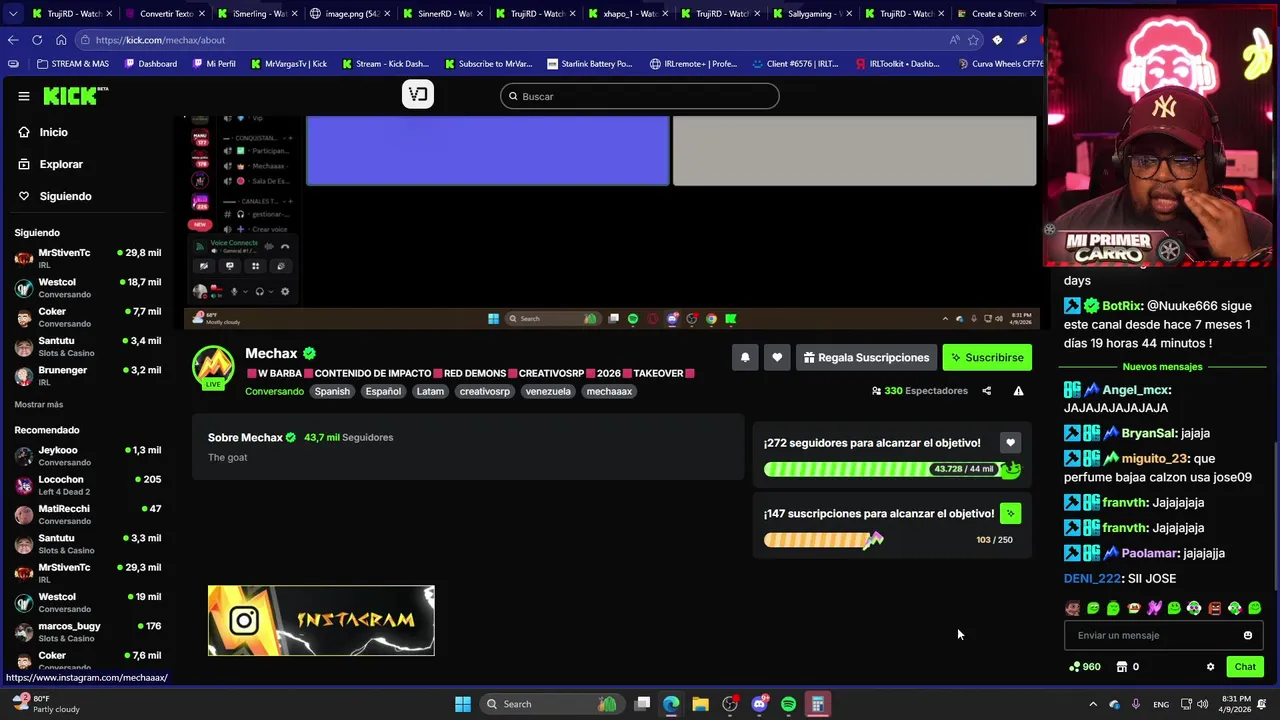1280x720 pixels.
Task: Focus the Buscar search field
Action: coord(640,96)
